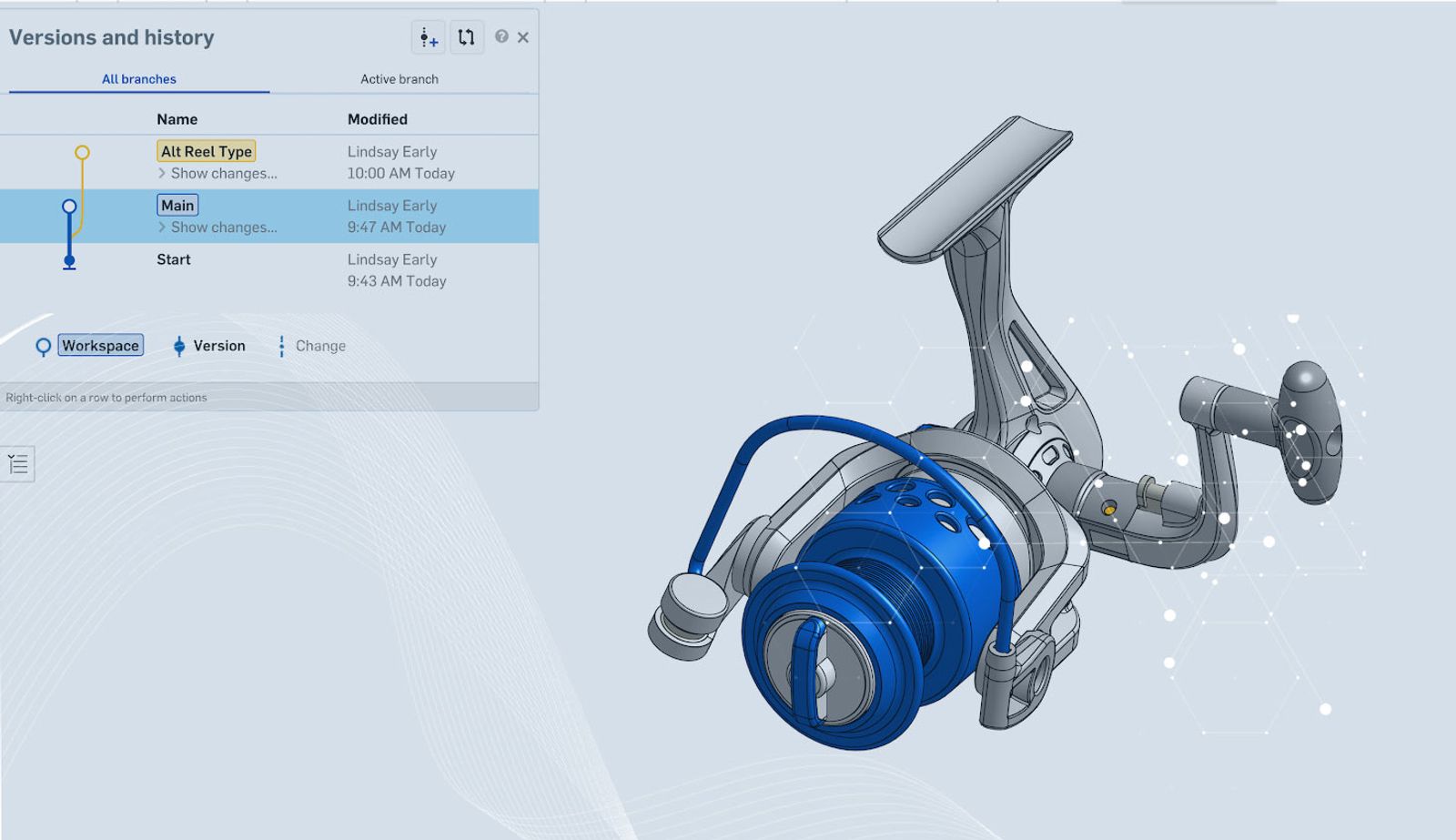Switch to the All branches tab
Image resolution: width=1456 pixels, height=840 pixels.
tap(139, 79)
